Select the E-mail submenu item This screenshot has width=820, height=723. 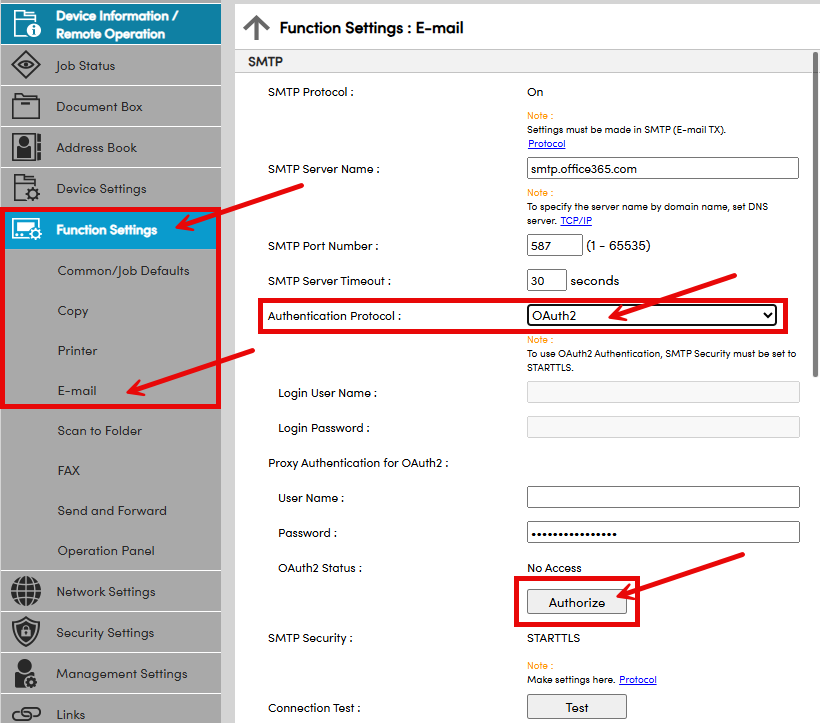point(77,391)
